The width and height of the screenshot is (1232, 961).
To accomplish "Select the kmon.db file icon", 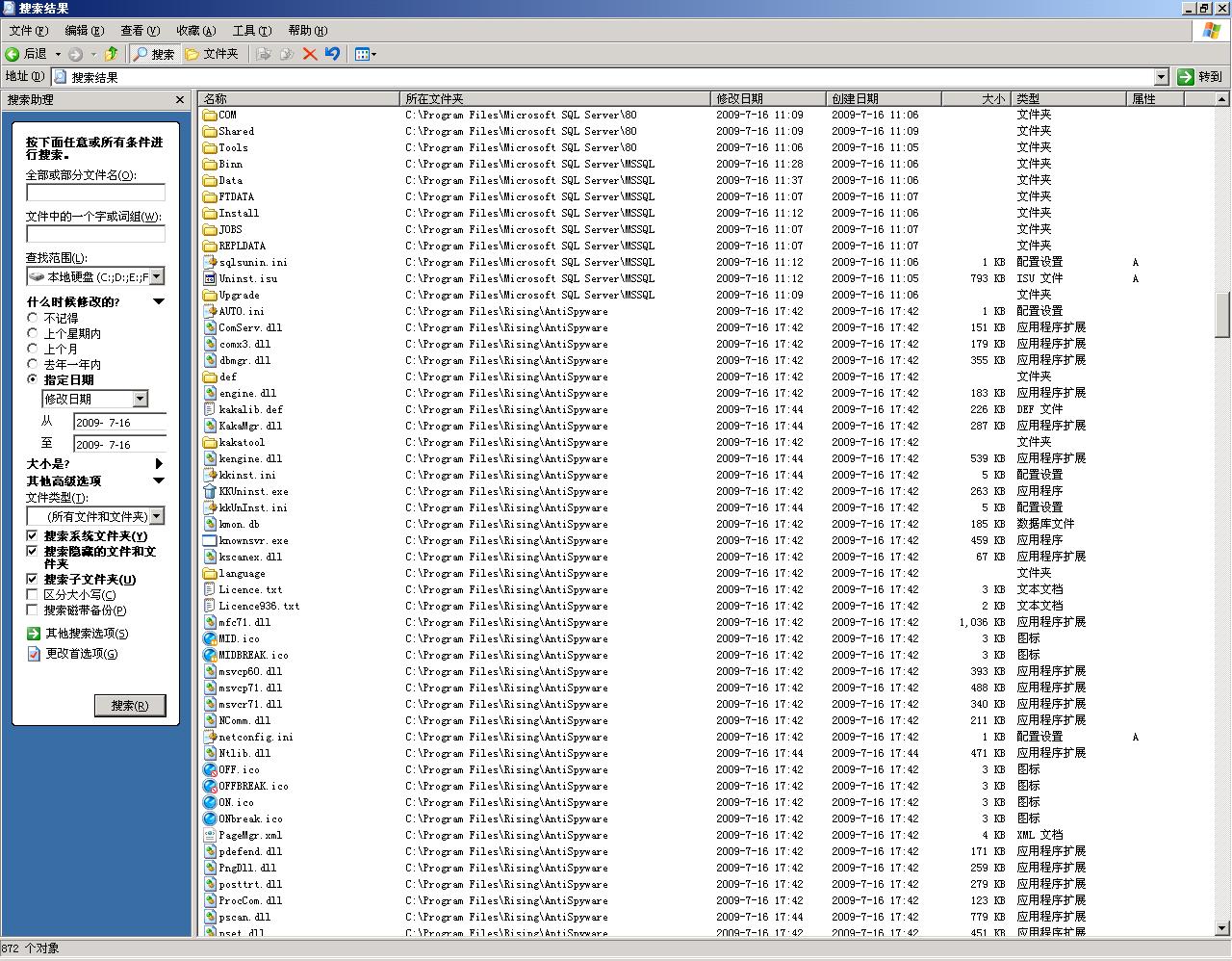I will (210, 524).
